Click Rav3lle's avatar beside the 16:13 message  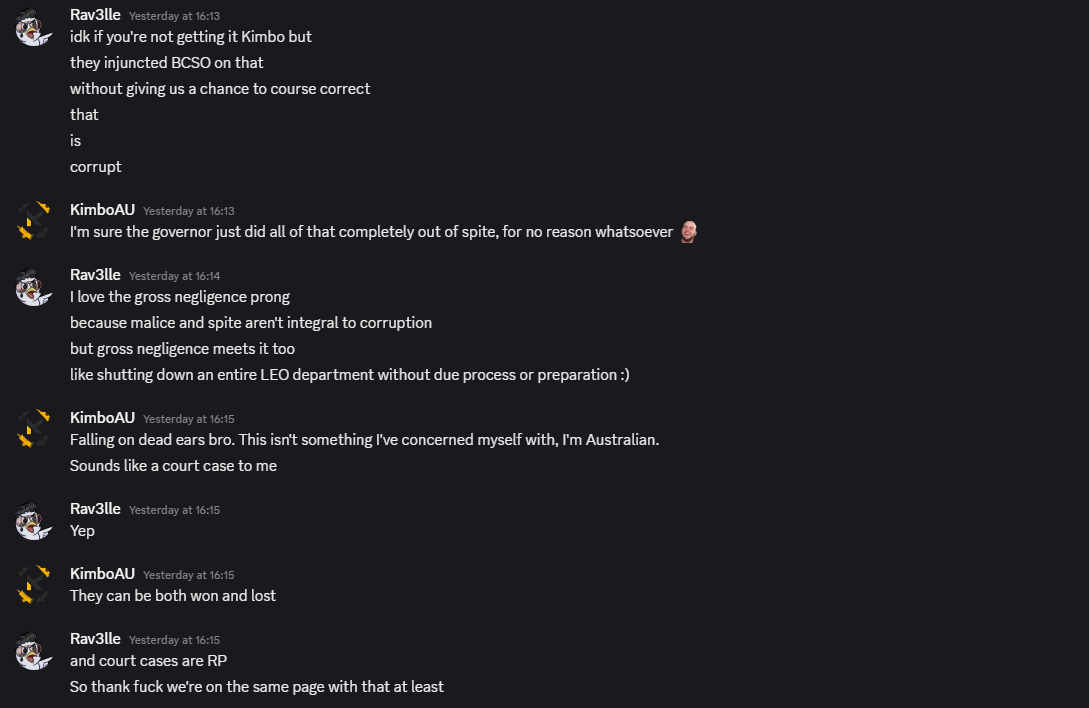pyautogui.click(x=33, y=27)
